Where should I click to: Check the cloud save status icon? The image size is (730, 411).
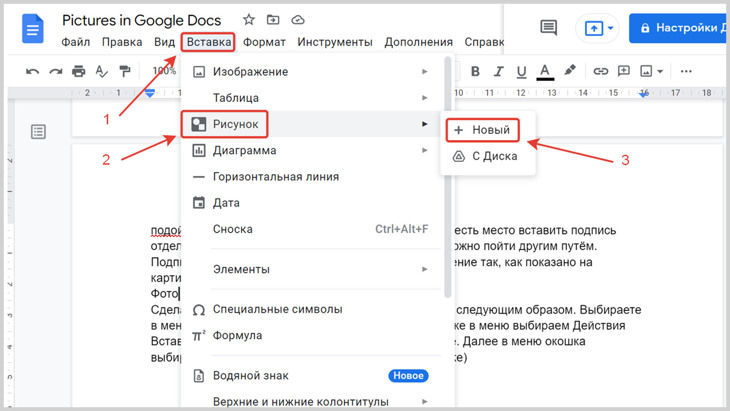click(x=297, y=20)
